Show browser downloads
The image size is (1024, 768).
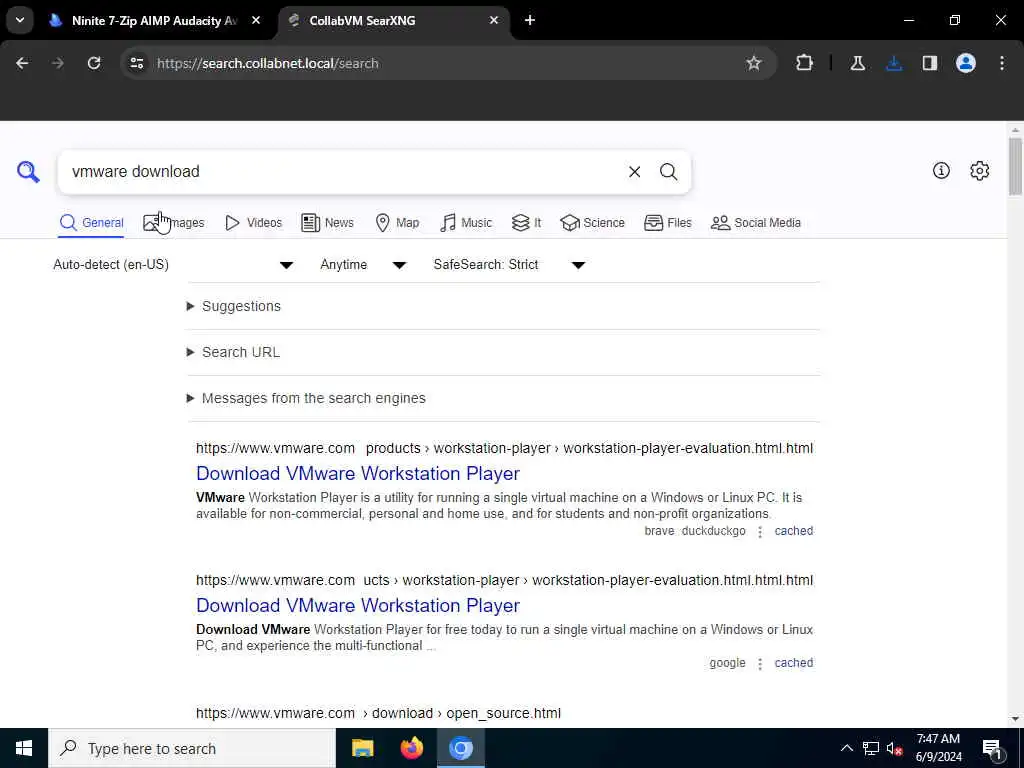click(x=894, y=63)
